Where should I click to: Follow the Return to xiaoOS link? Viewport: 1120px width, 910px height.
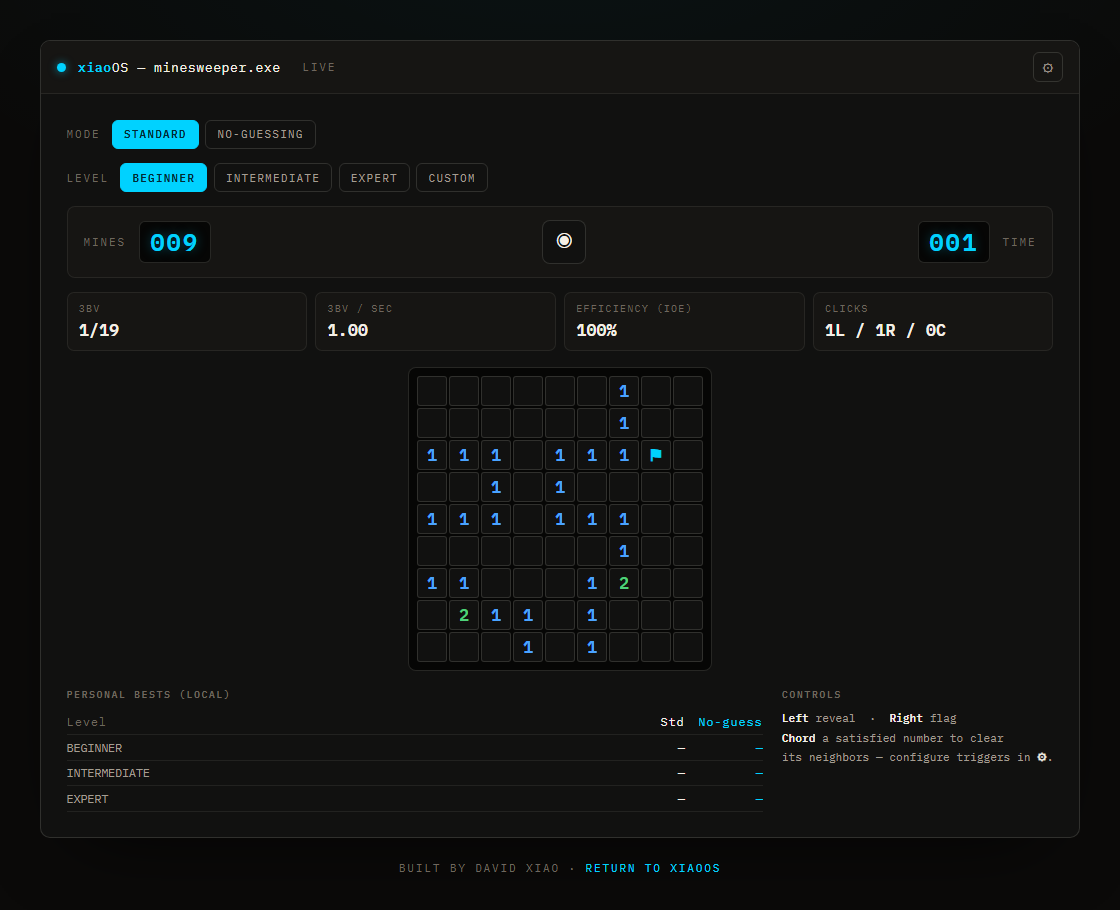click(652, 868)
